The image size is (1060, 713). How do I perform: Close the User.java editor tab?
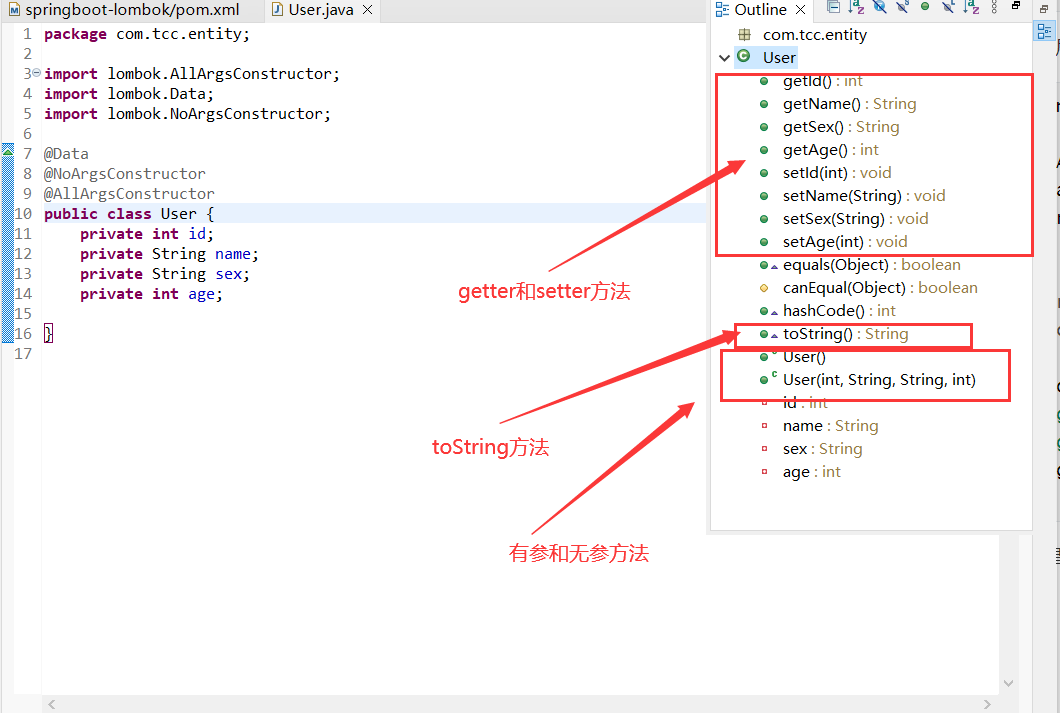367,9
